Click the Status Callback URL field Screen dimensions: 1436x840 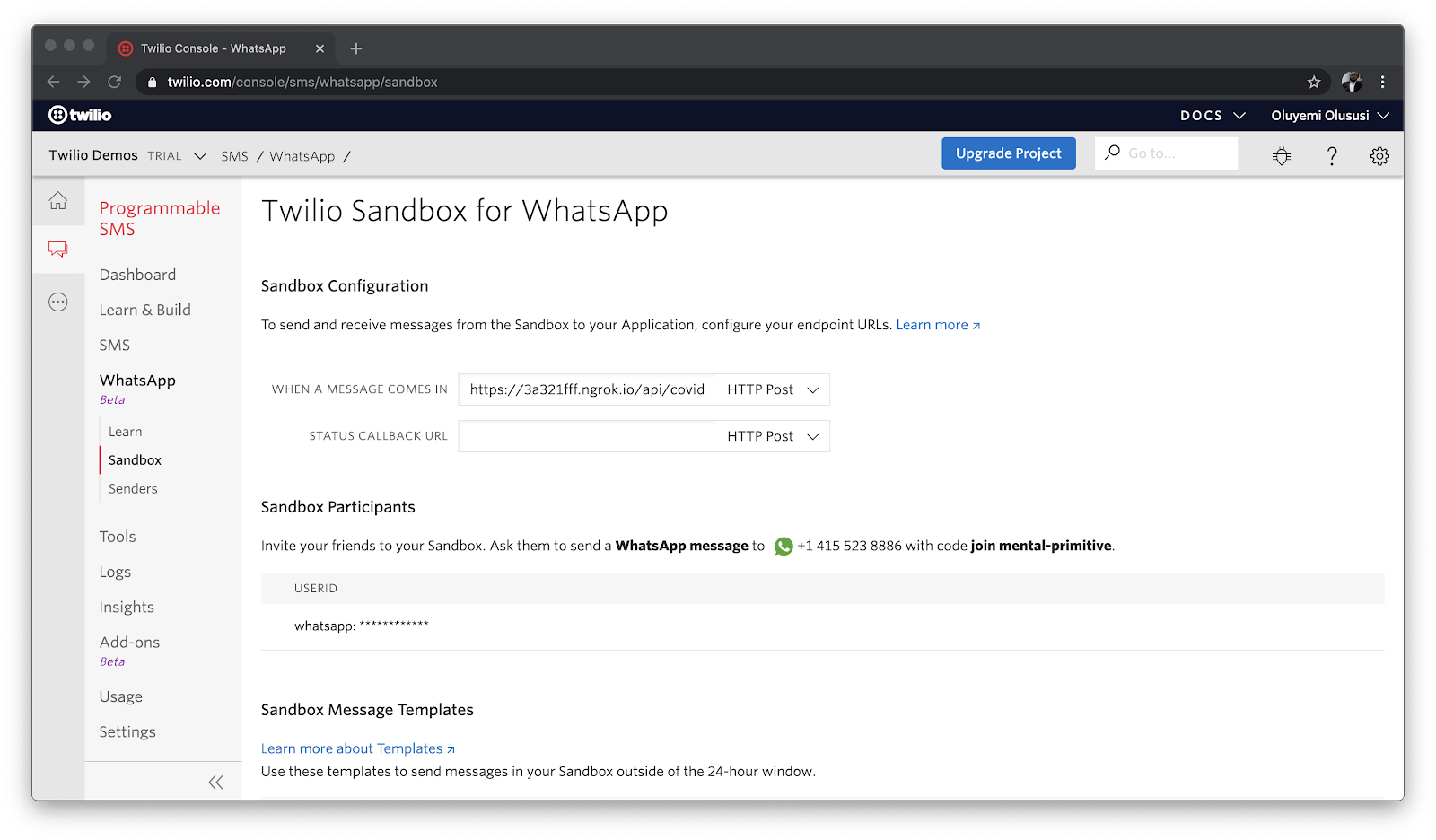tap(587, 436)
